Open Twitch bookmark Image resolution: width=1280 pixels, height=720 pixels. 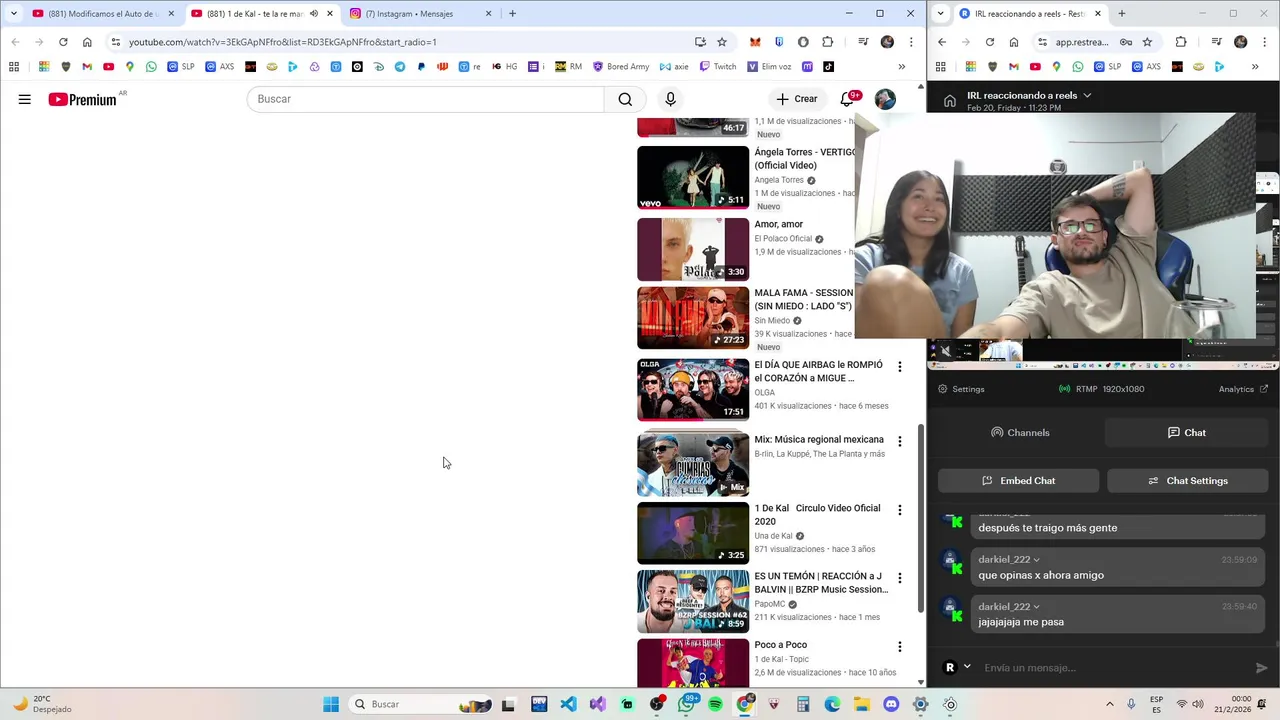pyautogui.click(x=718, y=67)
